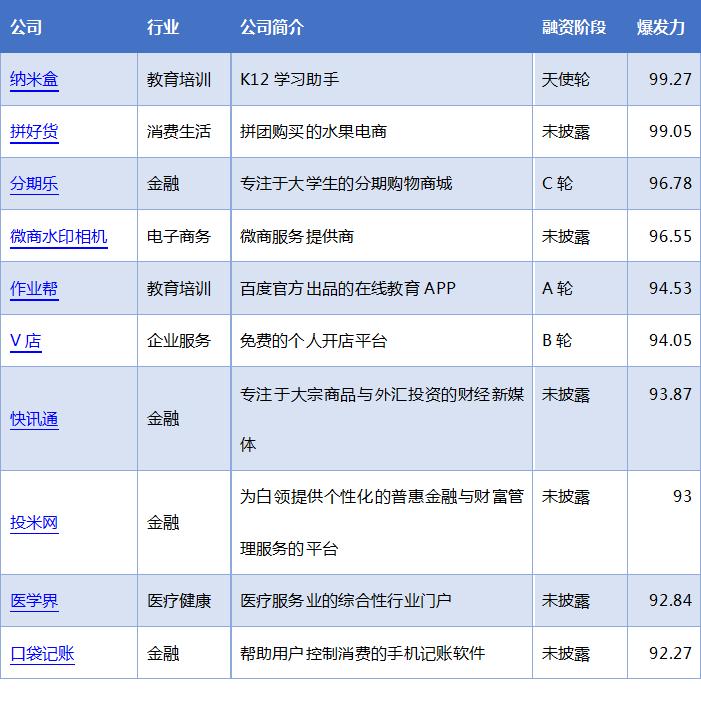Viewport: 701px width, 705px height.
Task: Open the 微商水印相机 company link
Action: (58, 236)
